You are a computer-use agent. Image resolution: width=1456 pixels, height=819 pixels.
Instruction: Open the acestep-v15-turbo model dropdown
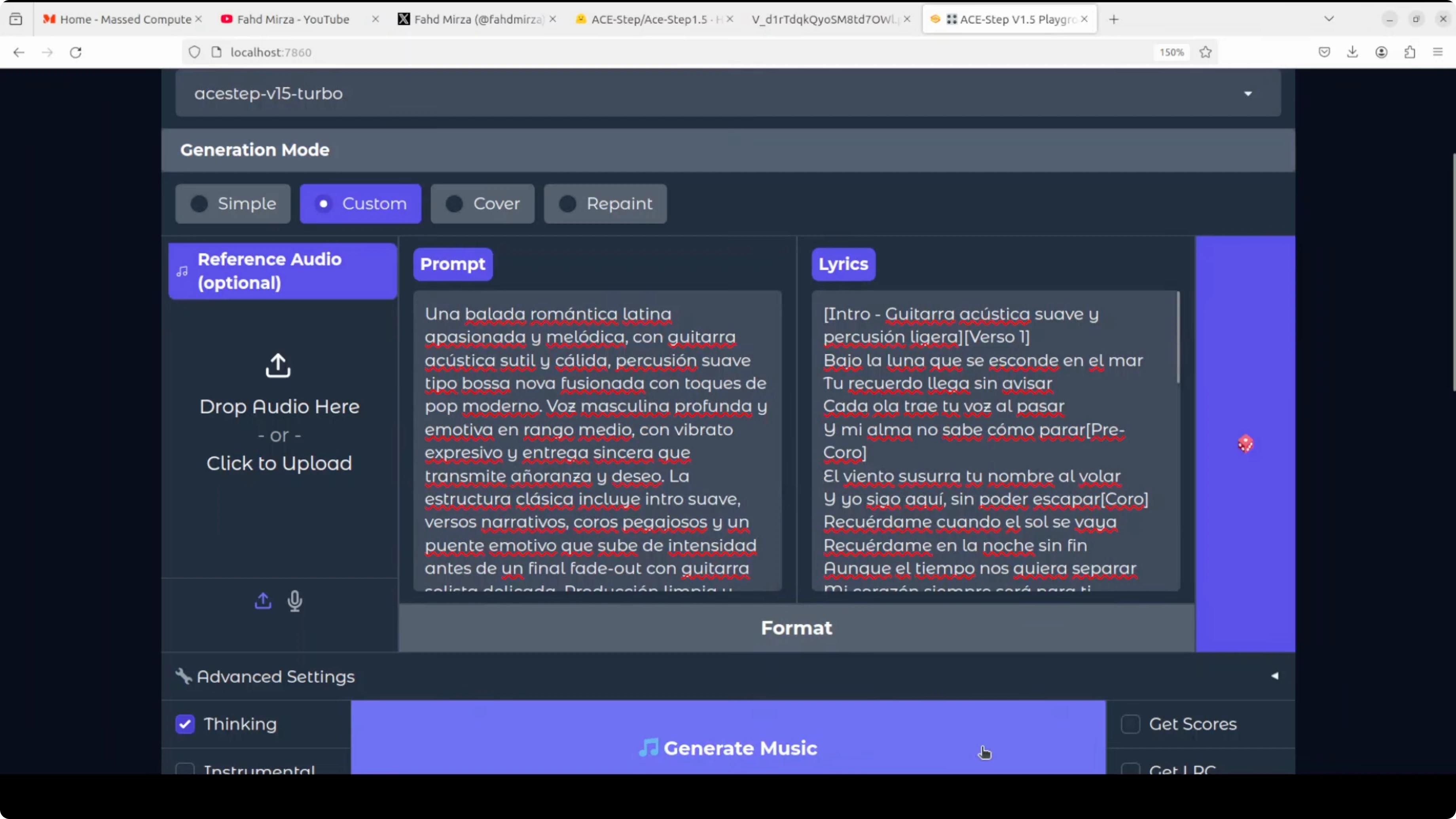[728, 93]
